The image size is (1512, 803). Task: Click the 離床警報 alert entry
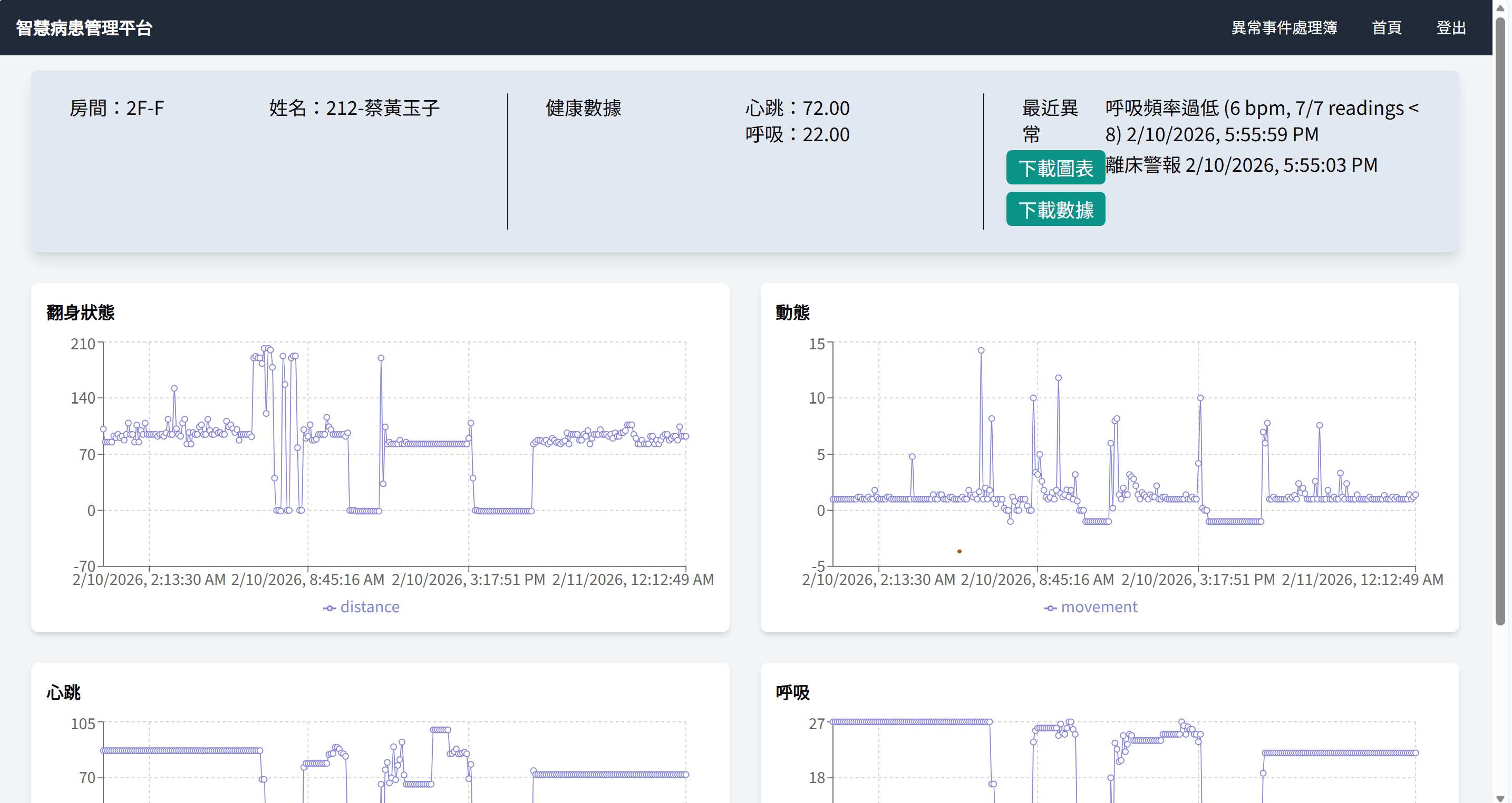(1241, 165)
